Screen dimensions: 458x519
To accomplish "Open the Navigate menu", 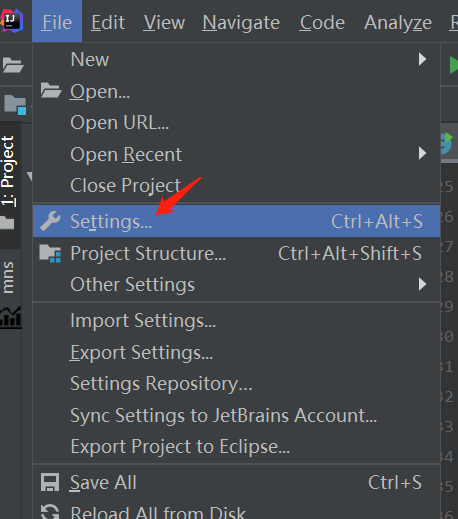I will (x=241, y=23).
